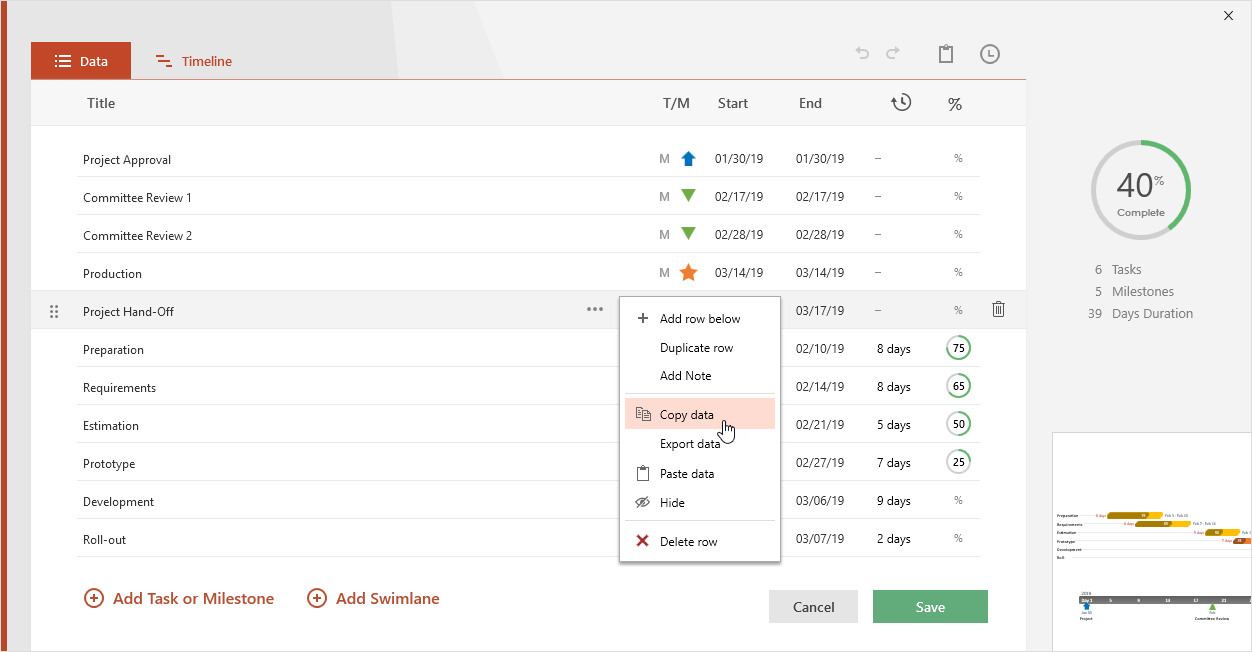Screen dimensions: 1252x652
Task: Click the timeline preview thumbnail
Action: pos(1152,541)
